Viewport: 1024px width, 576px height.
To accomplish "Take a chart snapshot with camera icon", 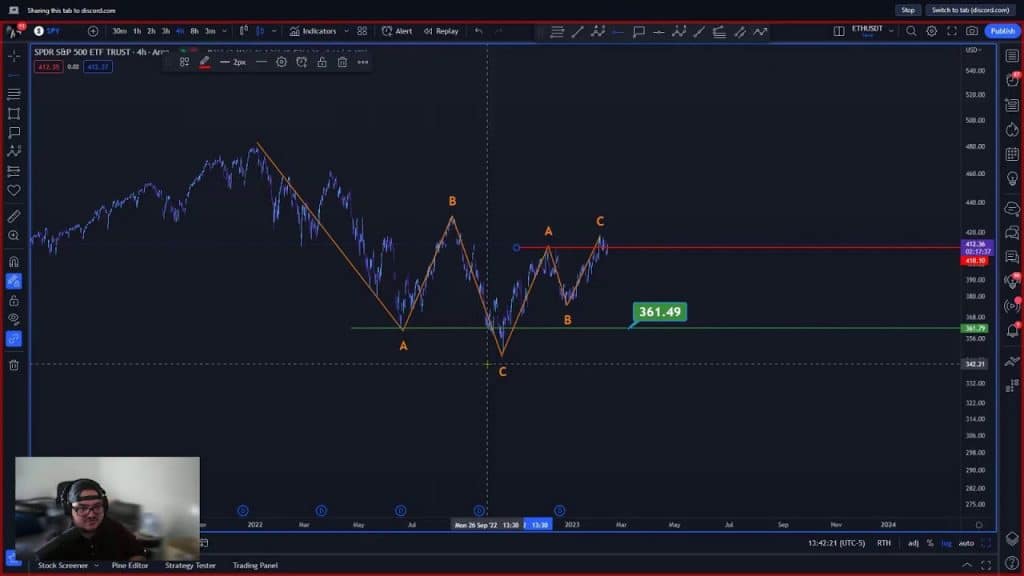I will 972,31.
